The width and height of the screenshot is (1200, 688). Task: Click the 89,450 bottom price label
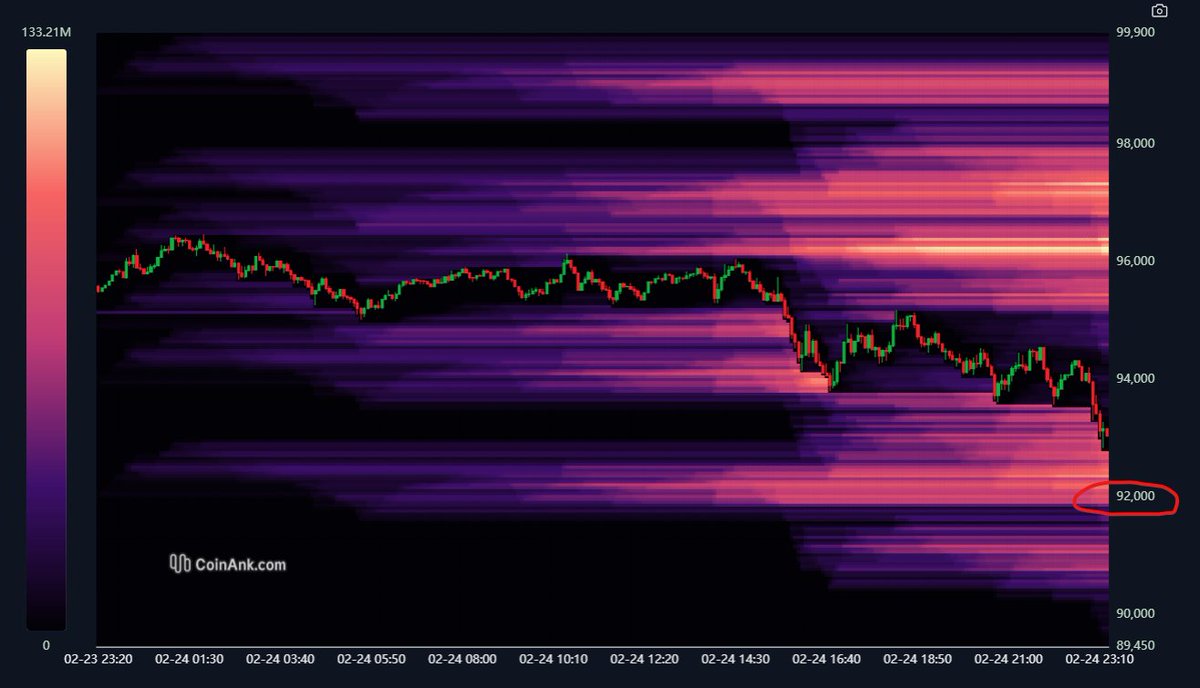coord(1137,645)
